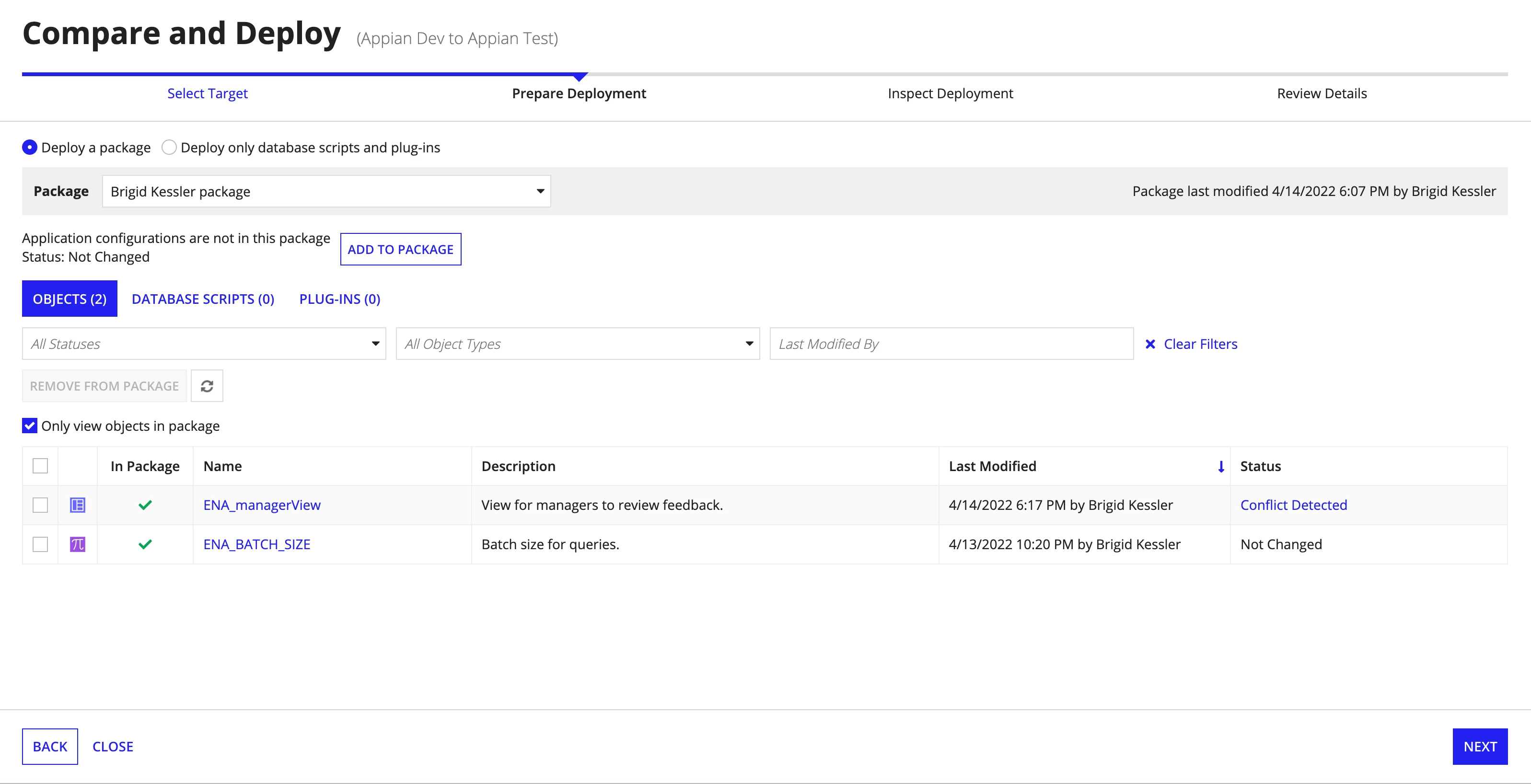Click the refresh objects icon button

tap(207, 386)
